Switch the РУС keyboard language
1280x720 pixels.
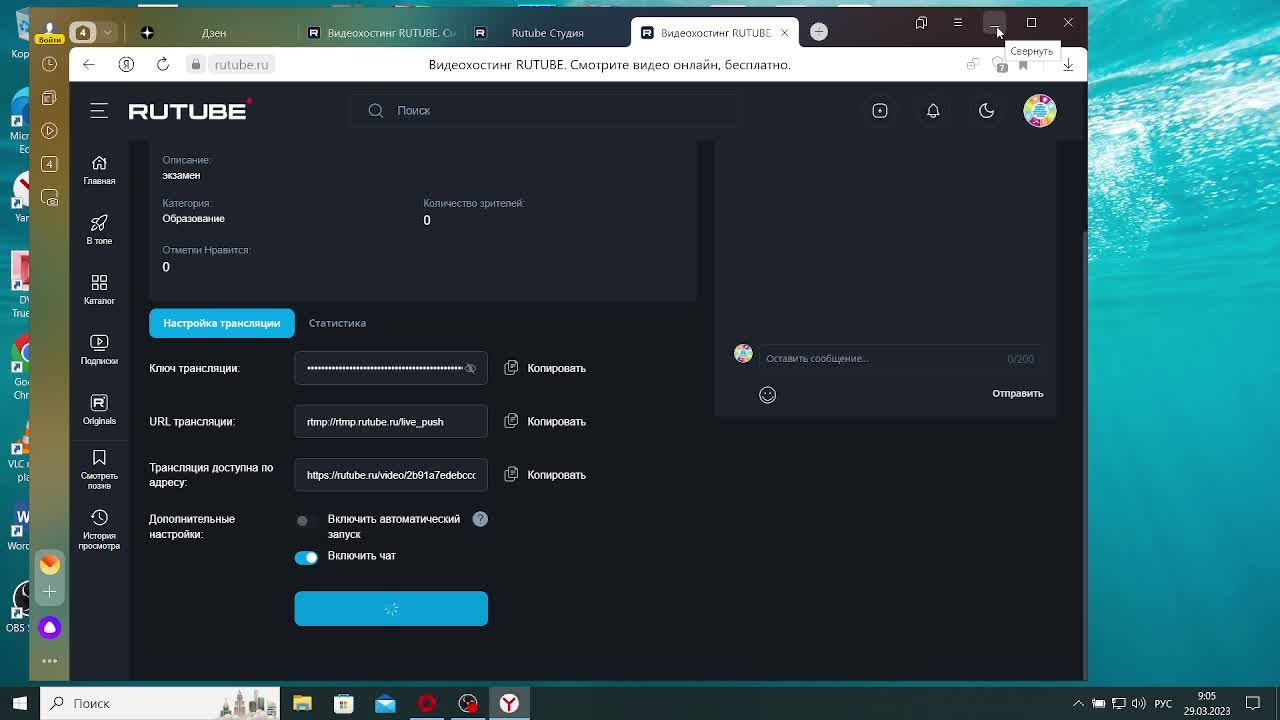click(1163, 703)
